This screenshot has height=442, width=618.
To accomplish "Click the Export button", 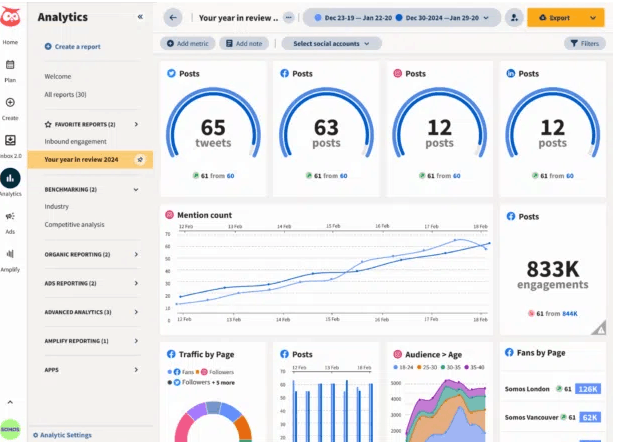I will pos(555,18).
